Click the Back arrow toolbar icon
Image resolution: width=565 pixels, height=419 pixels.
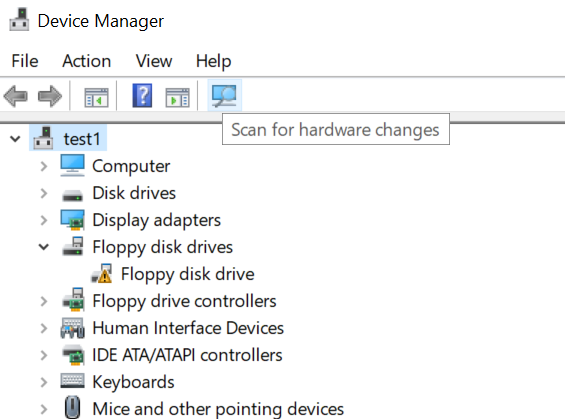[x=15, y=96]
